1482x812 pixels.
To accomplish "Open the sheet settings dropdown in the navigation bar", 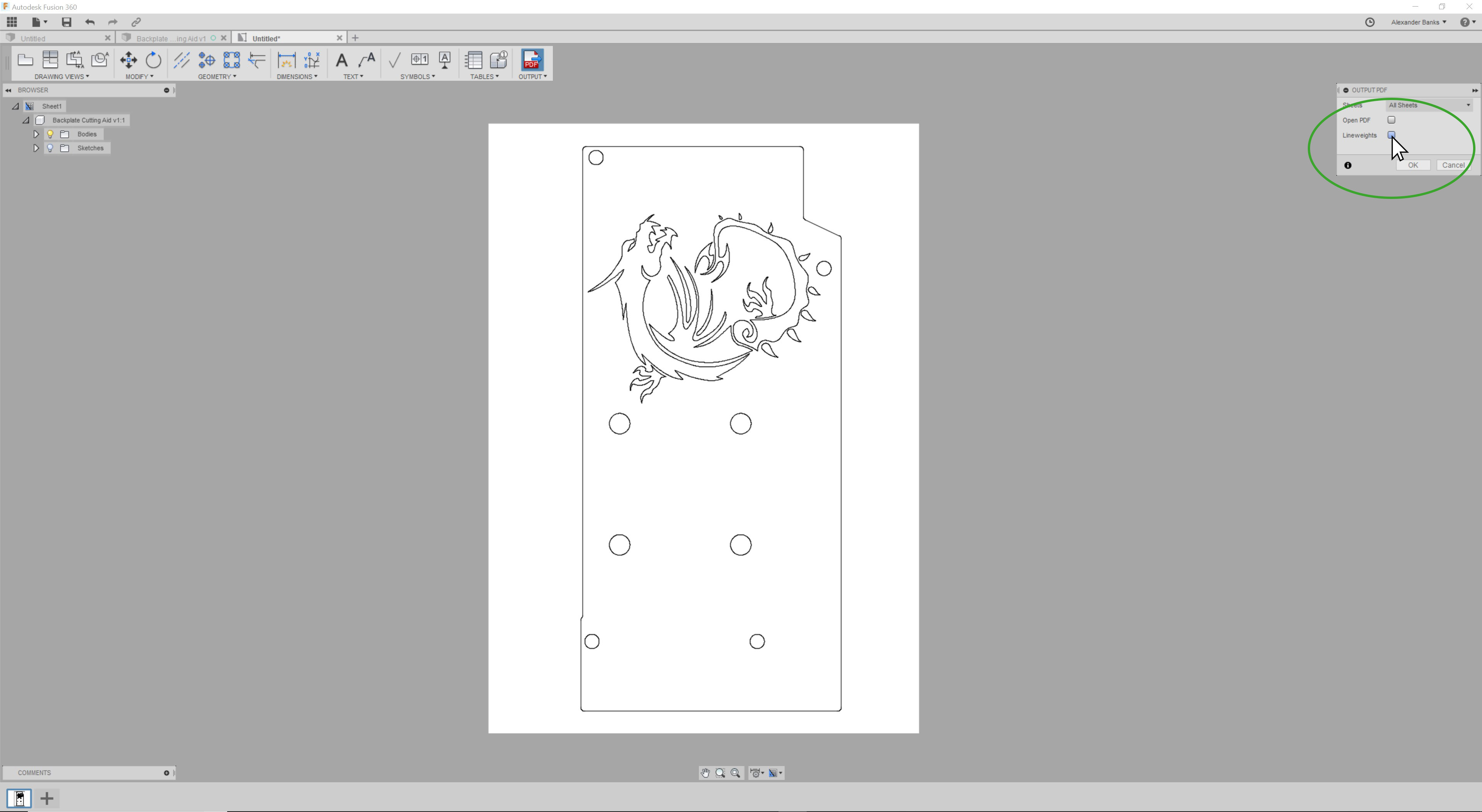I will point(775,773).
